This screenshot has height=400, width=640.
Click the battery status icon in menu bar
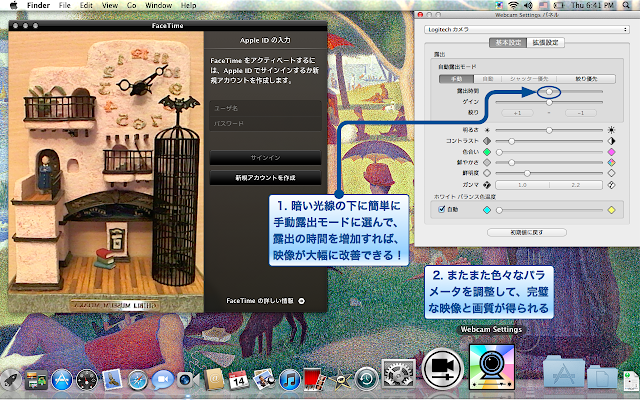click(x=558, y=5)
